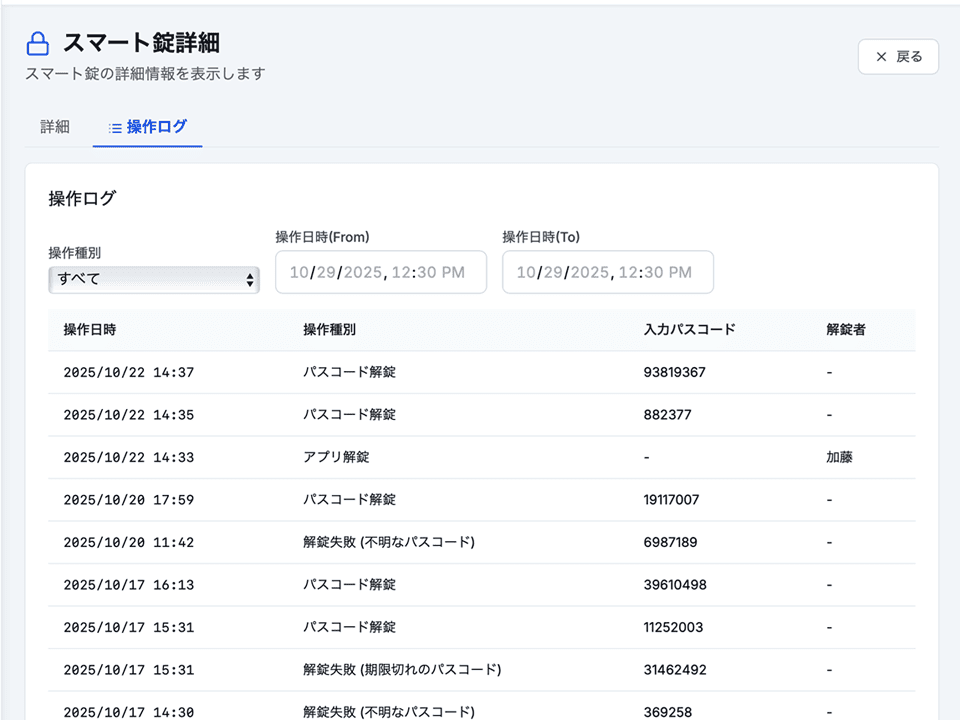Click the stepper arrows on 操作種別 select
Screen dimensions: 960x720
249,280
